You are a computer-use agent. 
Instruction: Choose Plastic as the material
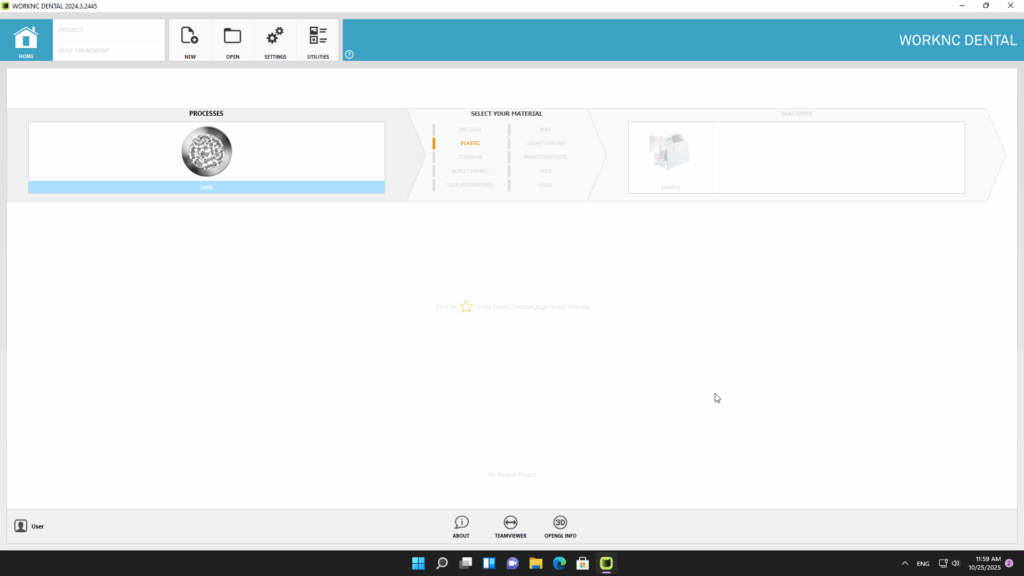pos(470,143)
